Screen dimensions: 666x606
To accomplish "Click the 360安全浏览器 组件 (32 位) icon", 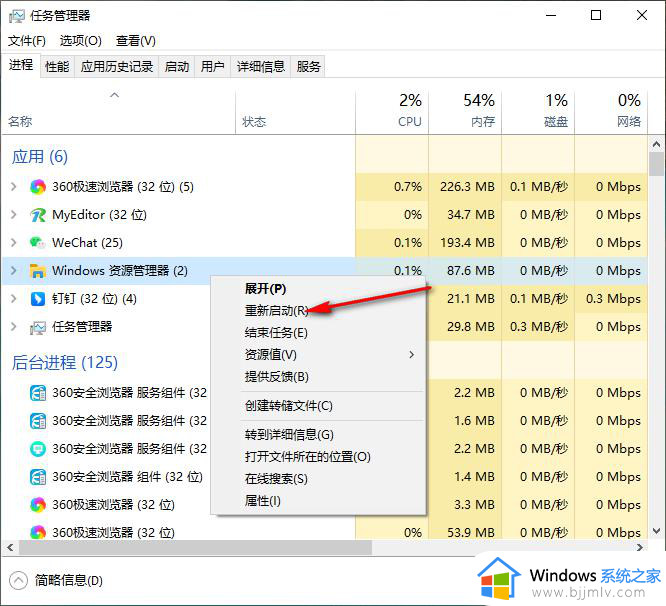I will click(38, 477).
